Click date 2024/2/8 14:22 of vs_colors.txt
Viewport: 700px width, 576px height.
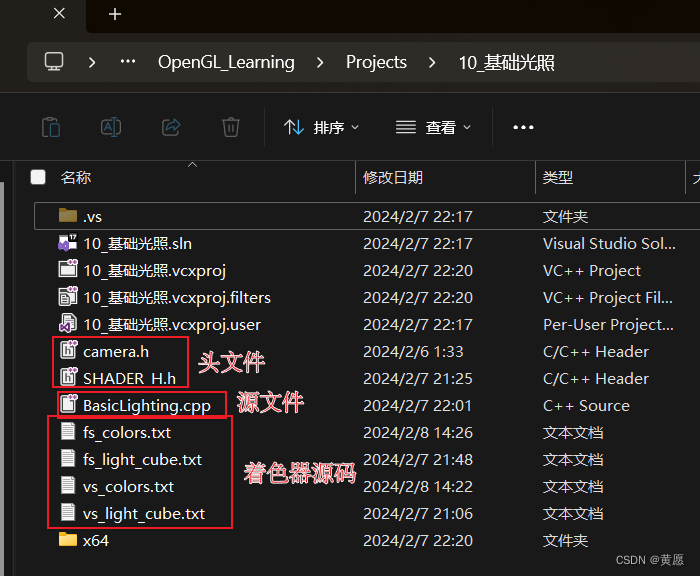[x=418, y=487]
